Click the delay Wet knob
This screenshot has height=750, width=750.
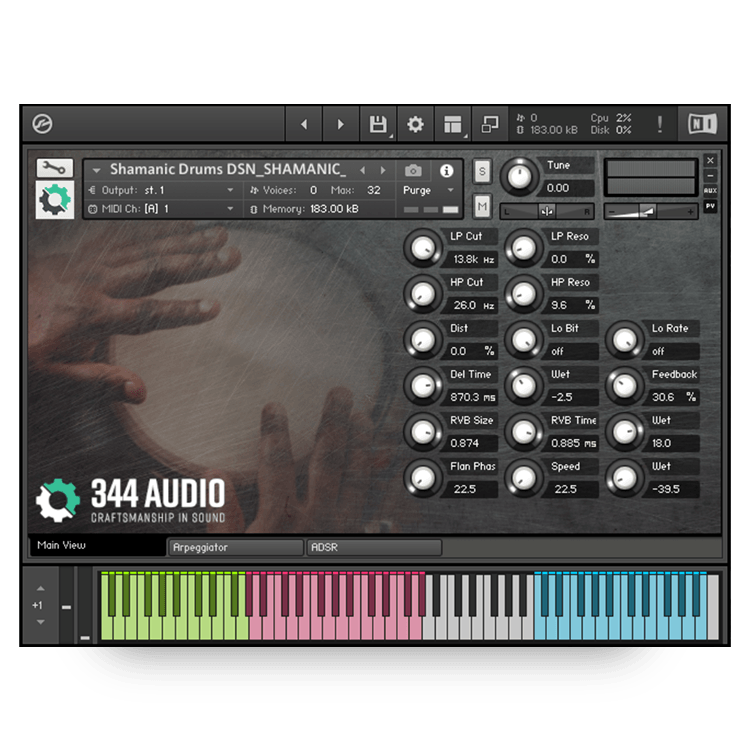524,386
